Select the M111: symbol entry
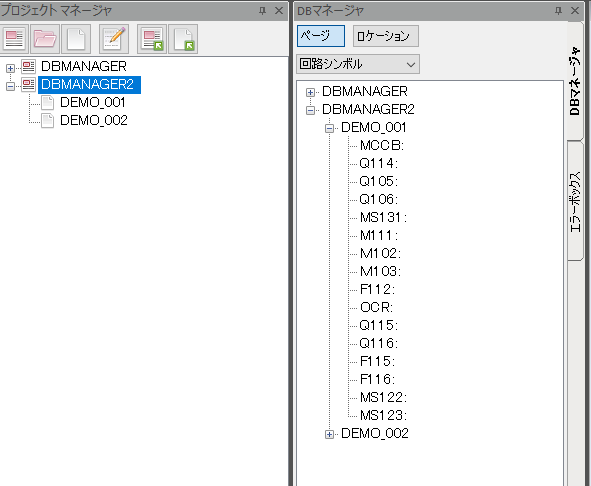Screen dimensions: 591x486 coord(379,236)
